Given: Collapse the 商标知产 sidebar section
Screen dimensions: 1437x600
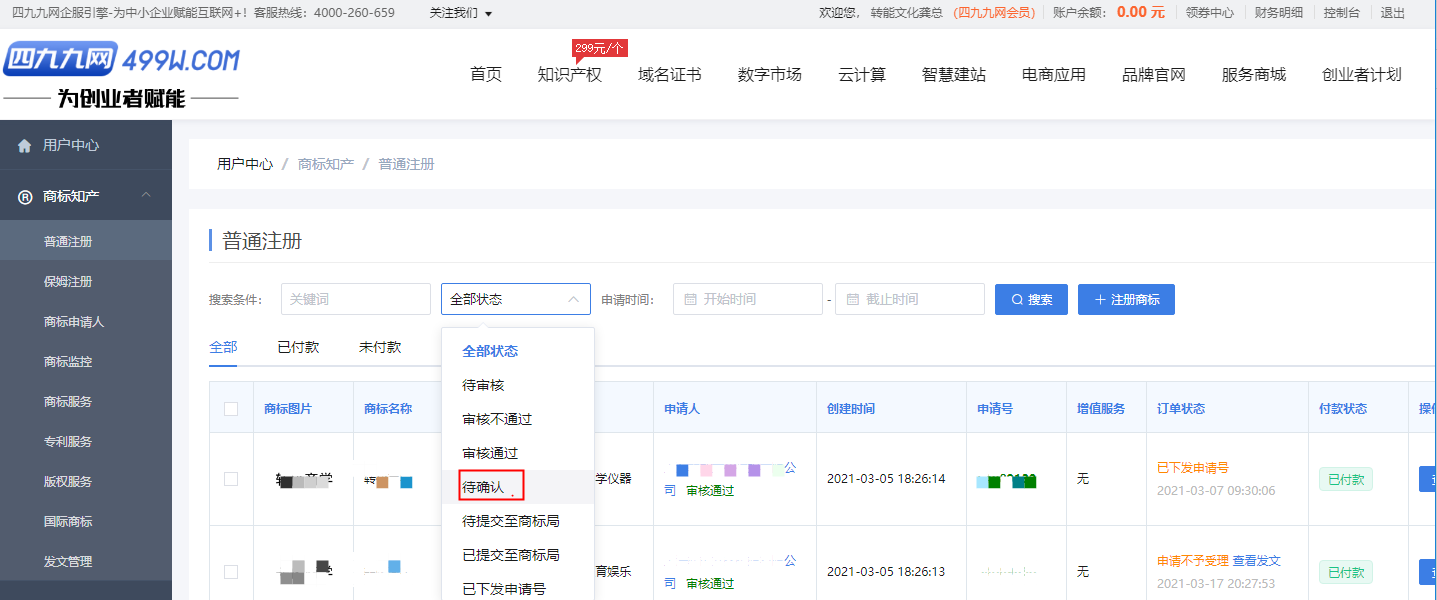Looking at the screenshot, I should click(146, 196).
